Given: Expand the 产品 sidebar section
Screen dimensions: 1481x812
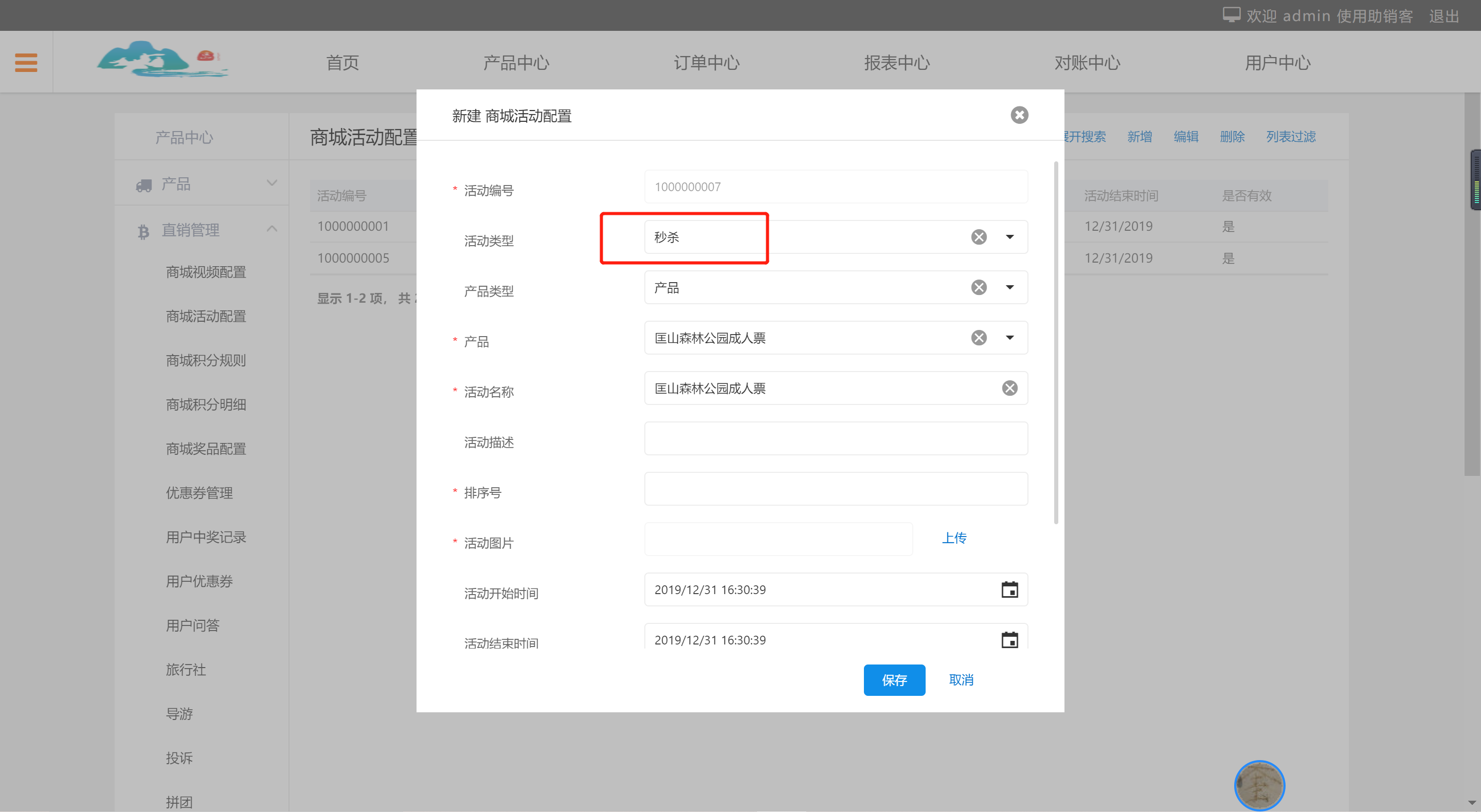Looking at the screenshot, I should [272, 183].
